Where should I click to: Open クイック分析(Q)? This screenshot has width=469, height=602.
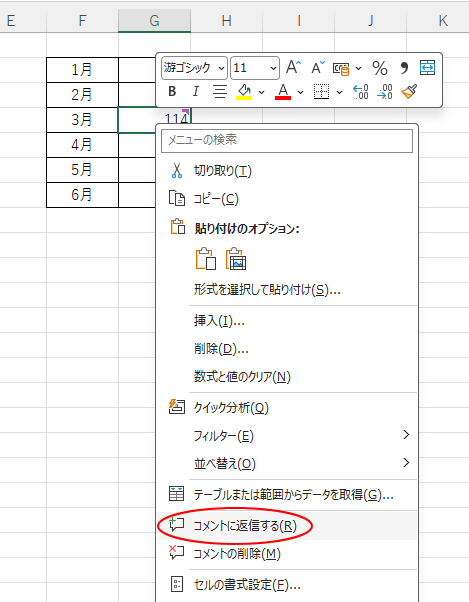pos(287,407)
